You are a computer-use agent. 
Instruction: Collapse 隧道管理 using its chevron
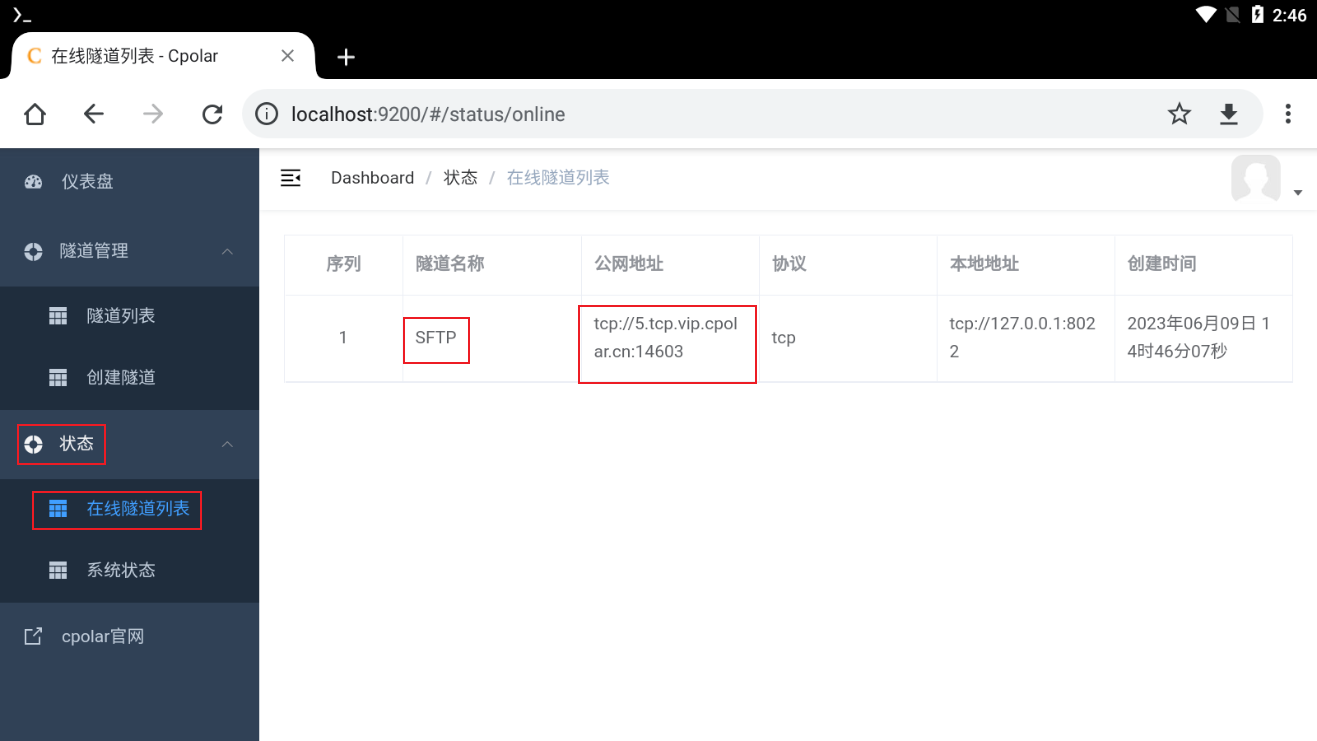pos(227,251)
